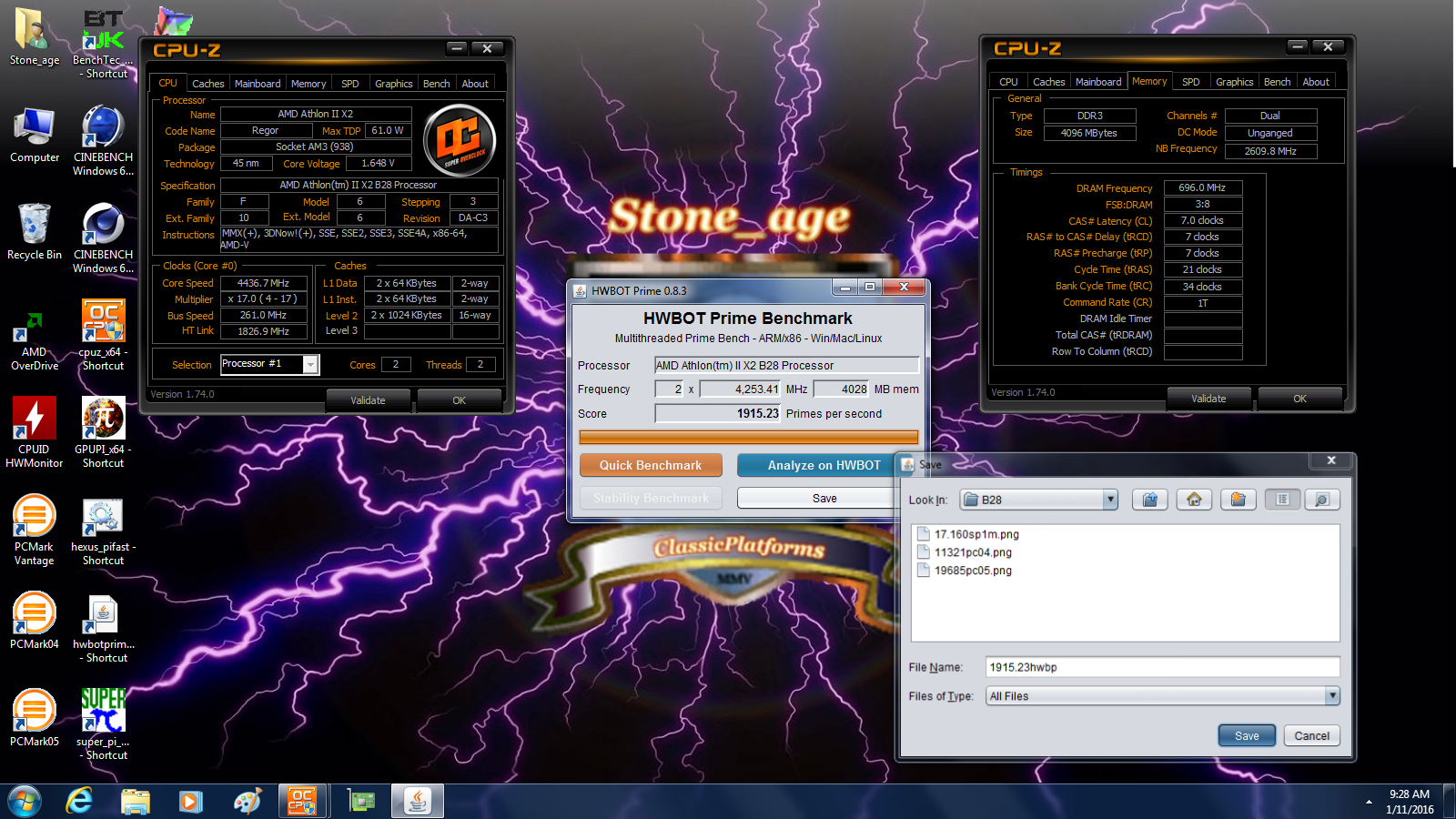Image resolution: width=1456 pixels, height=819 pixels.
Task: Go up one folder level in Save dialog
Action: tap(1150, 500)
